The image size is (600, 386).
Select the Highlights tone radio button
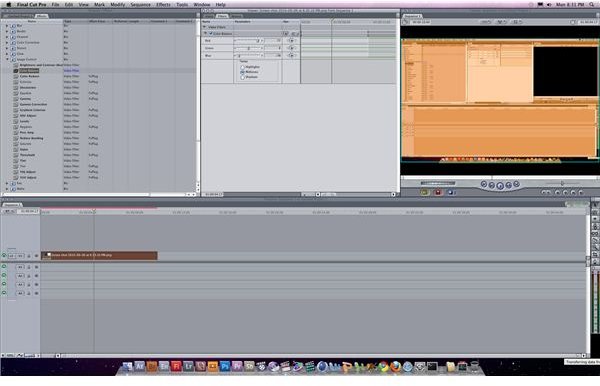tap(243, 67)
